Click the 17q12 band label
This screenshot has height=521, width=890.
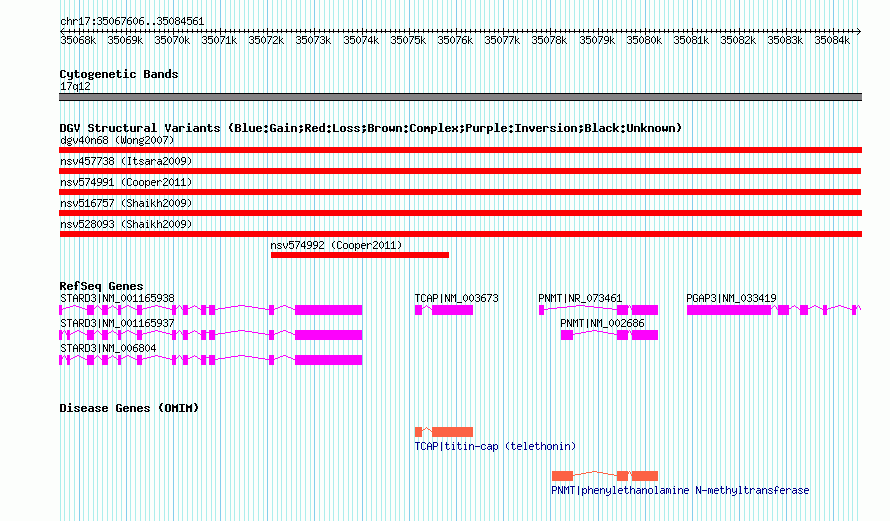click(x=75, y=86)
